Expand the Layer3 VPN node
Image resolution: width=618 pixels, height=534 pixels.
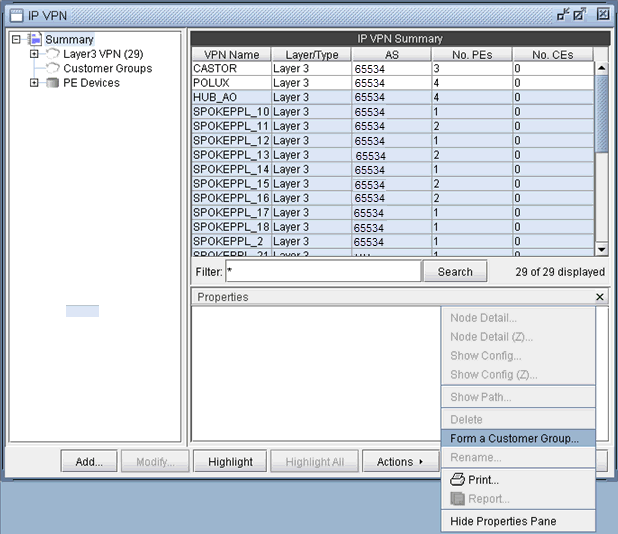pyautogui.click(x=35, y=54)
